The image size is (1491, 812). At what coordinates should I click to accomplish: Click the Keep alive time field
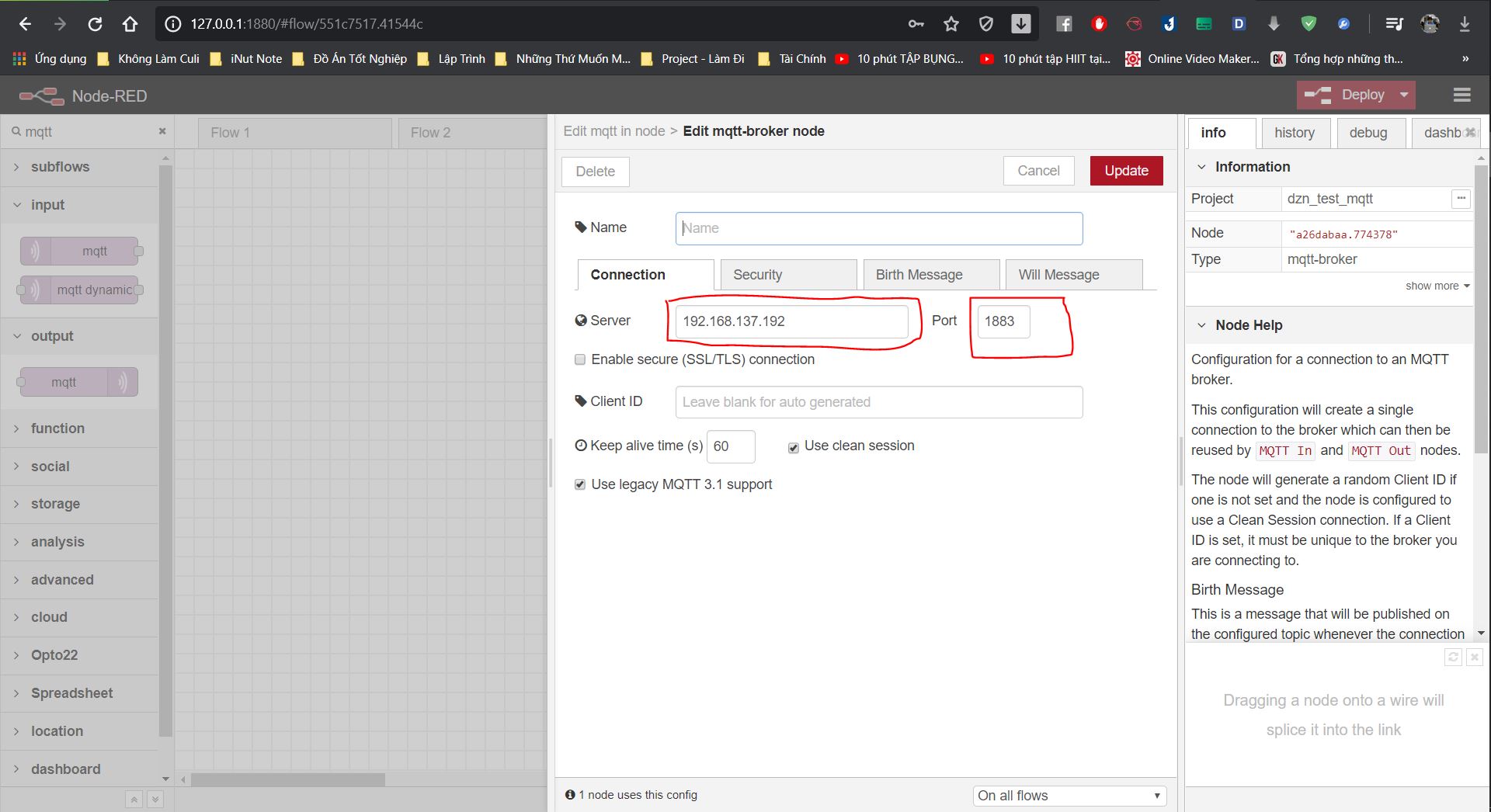(x=731, y=446)
